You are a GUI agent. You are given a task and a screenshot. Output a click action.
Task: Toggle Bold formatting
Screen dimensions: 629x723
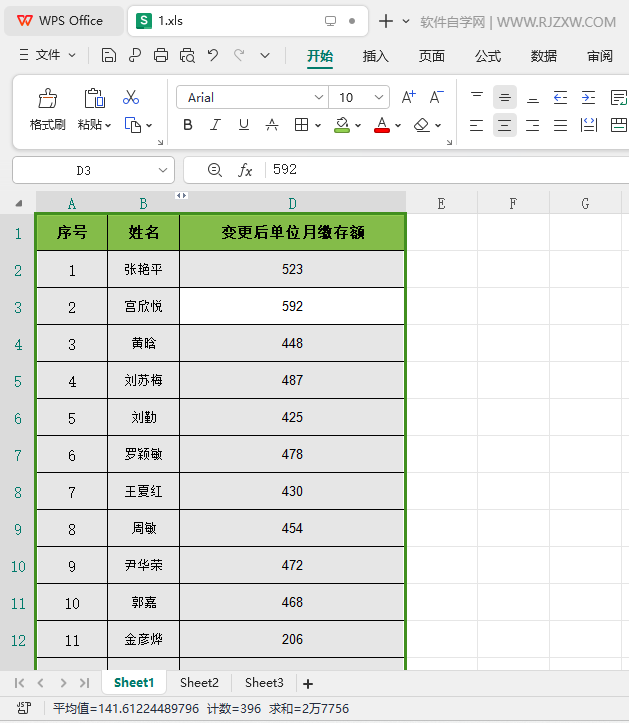click(x=188, y=125)
